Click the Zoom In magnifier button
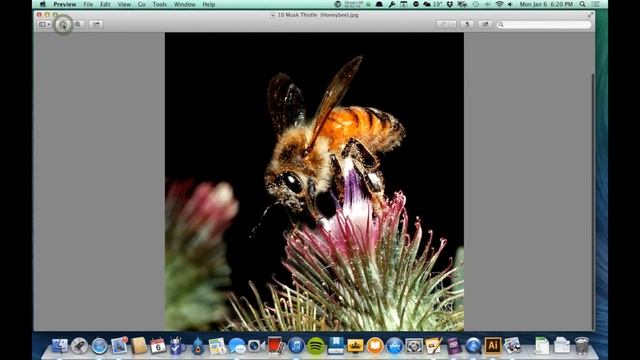The width and height of the screenshot is (640, 360). point(78,24)
